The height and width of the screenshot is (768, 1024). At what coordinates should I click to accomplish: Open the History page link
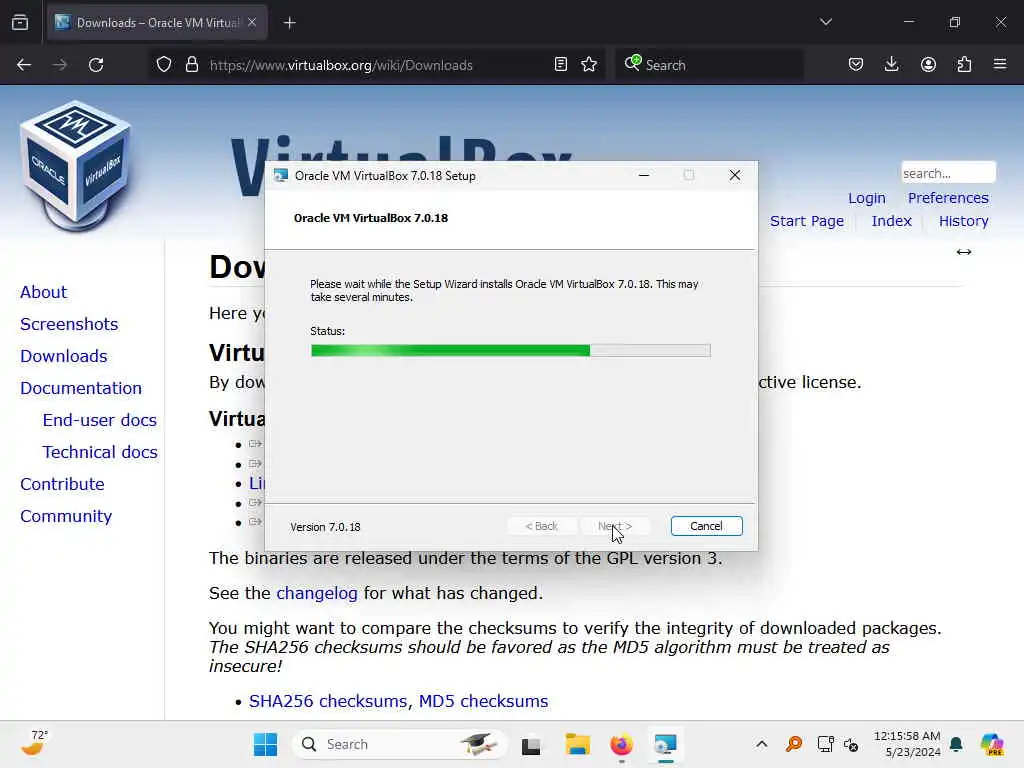coord(963,221)
